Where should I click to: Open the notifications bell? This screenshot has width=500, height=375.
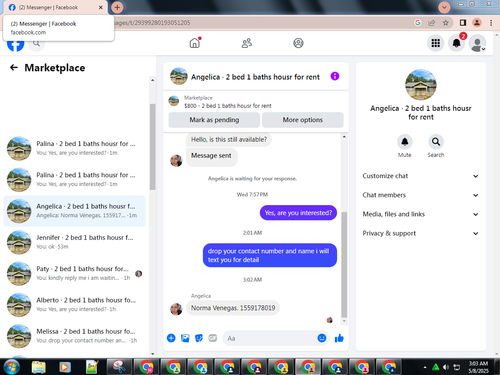click(x=456, y=43)
